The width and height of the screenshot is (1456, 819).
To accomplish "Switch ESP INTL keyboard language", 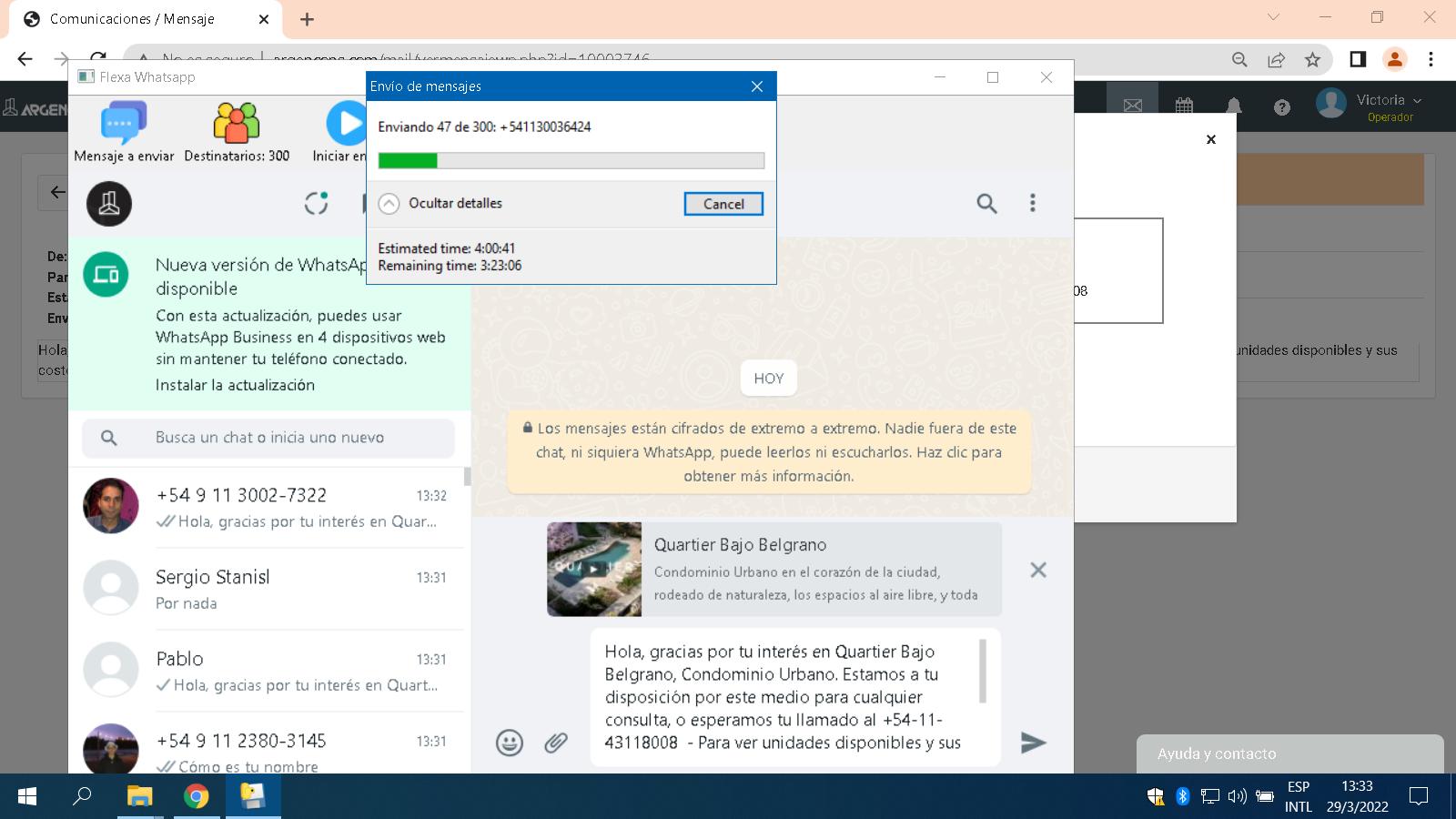I will [1299, 796].
